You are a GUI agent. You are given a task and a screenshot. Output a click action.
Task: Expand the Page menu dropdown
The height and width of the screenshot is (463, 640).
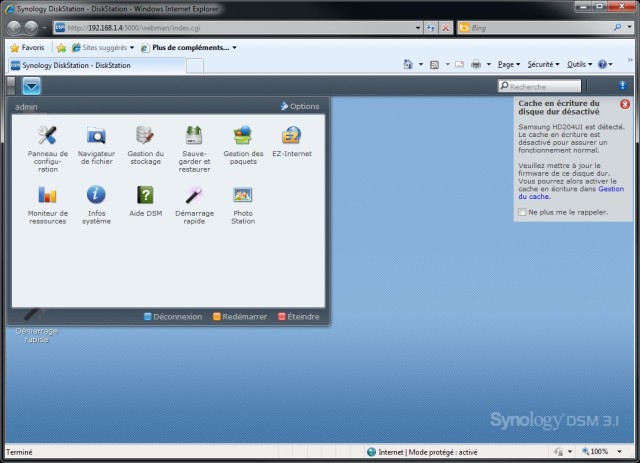pyautogui.click(x=509, y=64)
